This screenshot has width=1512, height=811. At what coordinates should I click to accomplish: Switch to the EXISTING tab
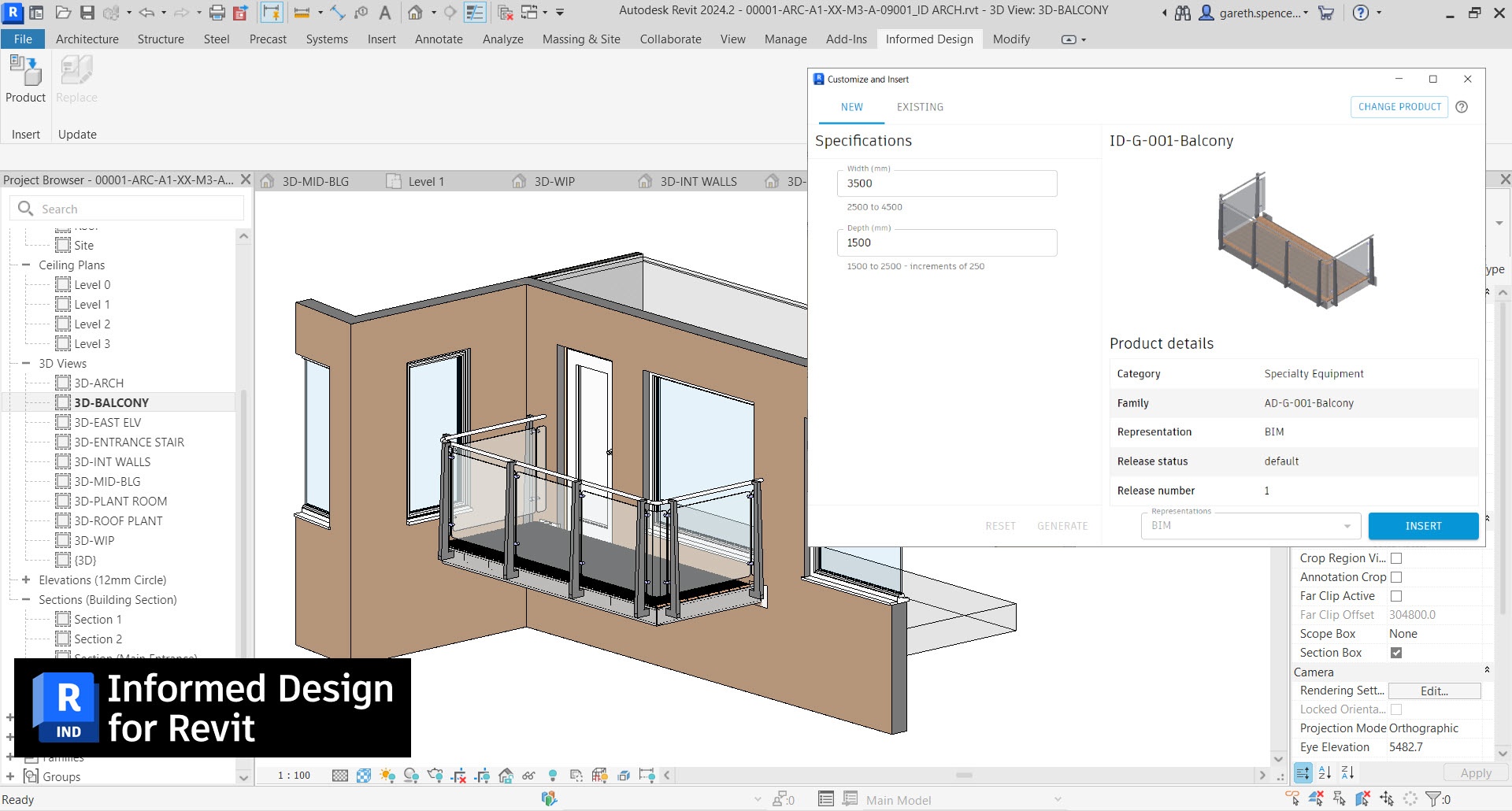[920, 107]
